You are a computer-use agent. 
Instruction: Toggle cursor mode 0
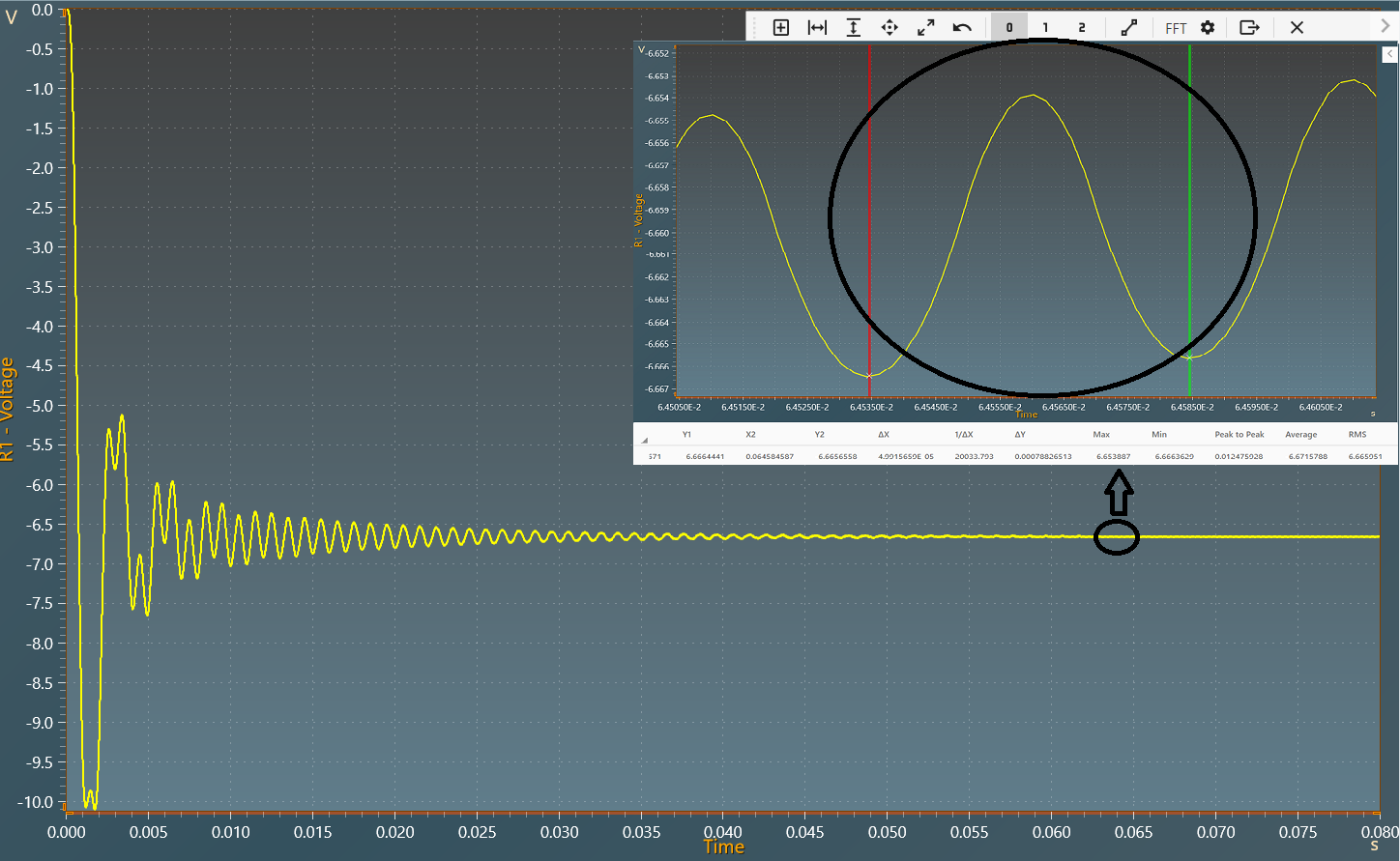pos(1009,27)
